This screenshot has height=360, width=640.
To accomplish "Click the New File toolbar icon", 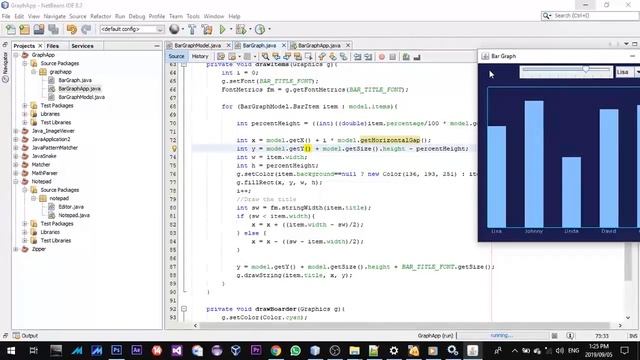I will click(x=11, y=29).
